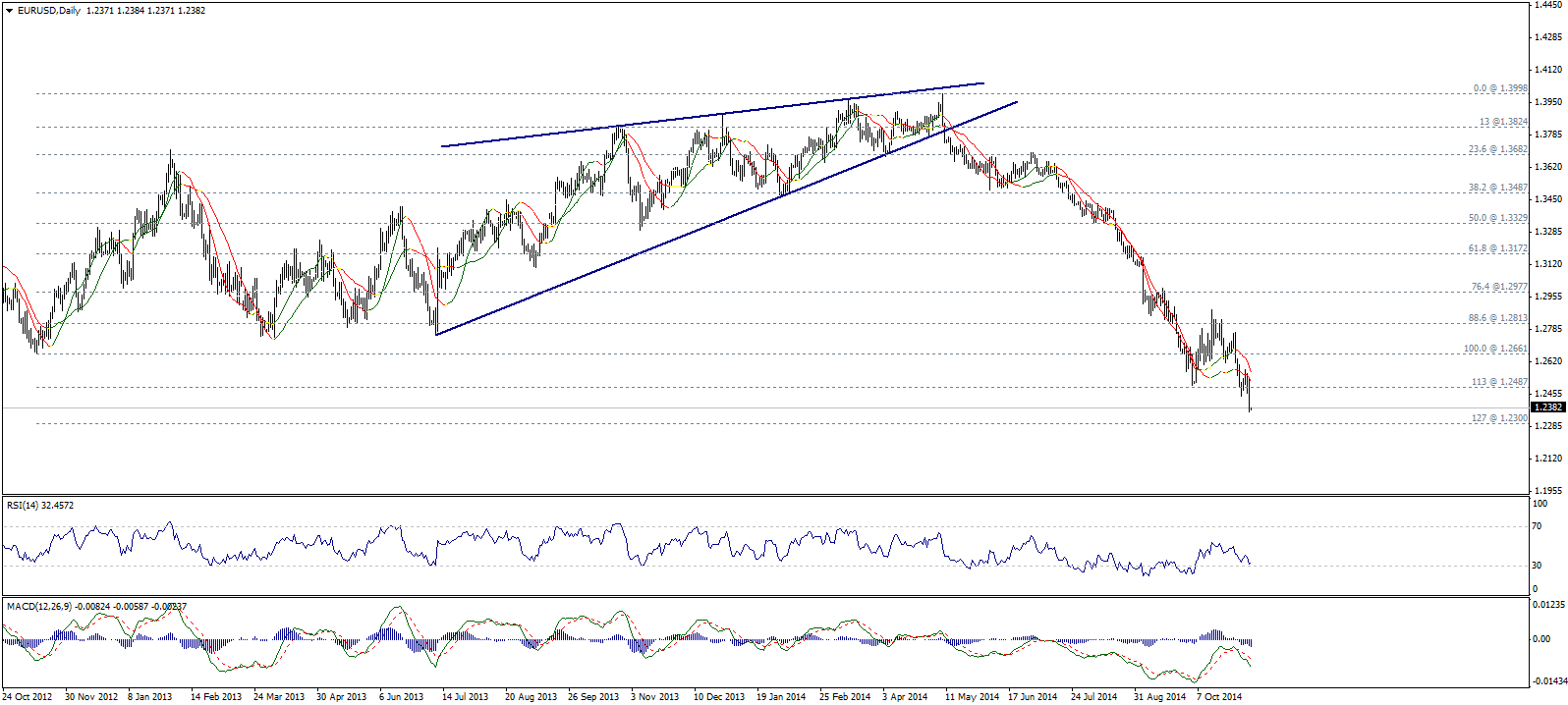Click the Fibonacci label 100.0 @ 1.2661
Viewport: 1568px width, 705px height.
pos(1495,349)
